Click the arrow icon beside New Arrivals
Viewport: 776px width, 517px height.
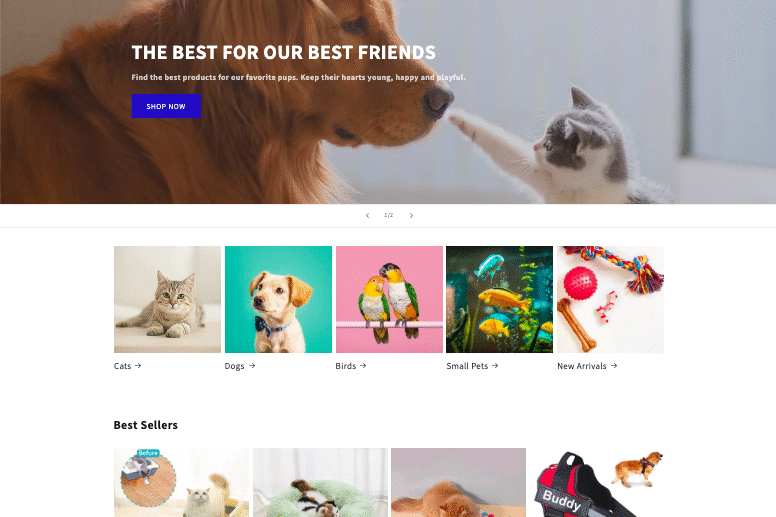click(x=614, y=366)
